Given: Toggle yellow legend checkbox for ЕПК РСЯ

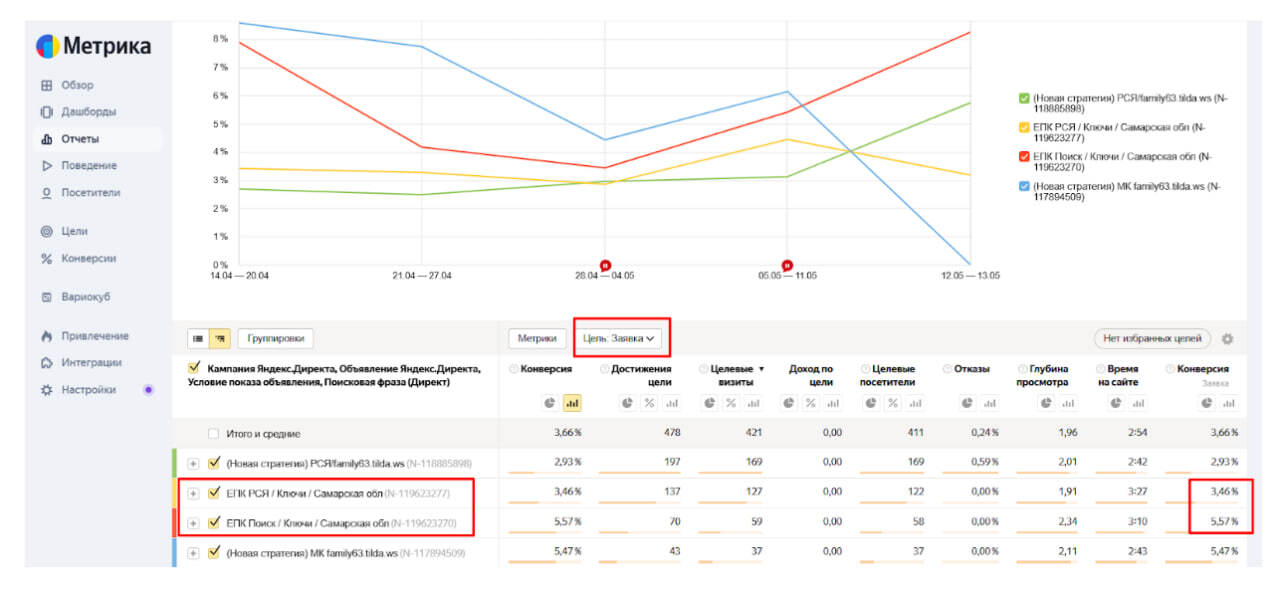Looking at the screenshot, I should click(x=1023, y=127).
